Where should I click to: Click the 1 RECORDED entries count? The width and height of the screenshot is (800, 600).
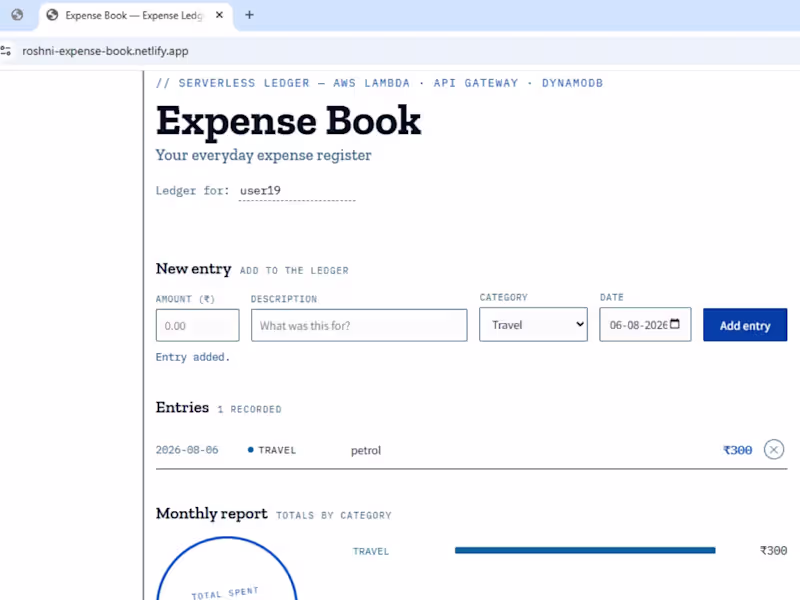(x=249, y=409)
